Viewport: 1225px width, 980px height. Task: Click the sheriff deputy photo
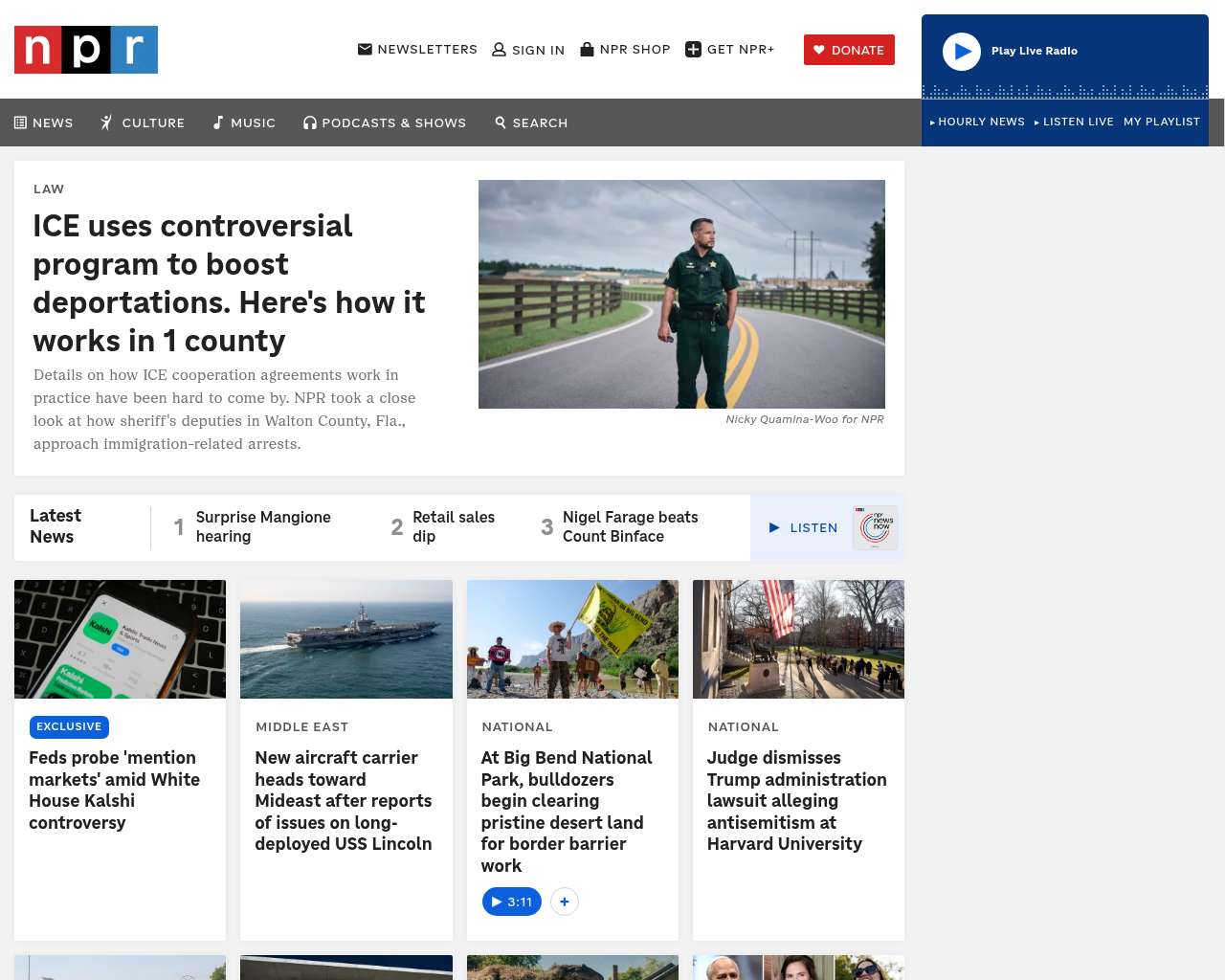click(x=681, y=294)
